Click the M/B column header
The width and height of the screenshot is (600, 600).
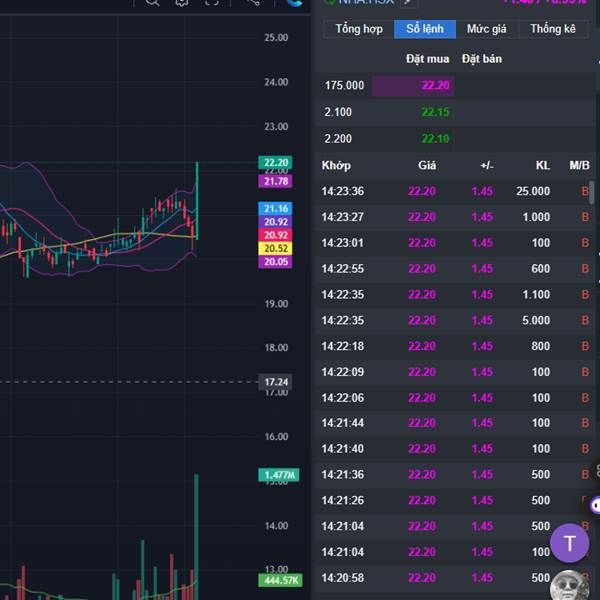click(579, 165)
